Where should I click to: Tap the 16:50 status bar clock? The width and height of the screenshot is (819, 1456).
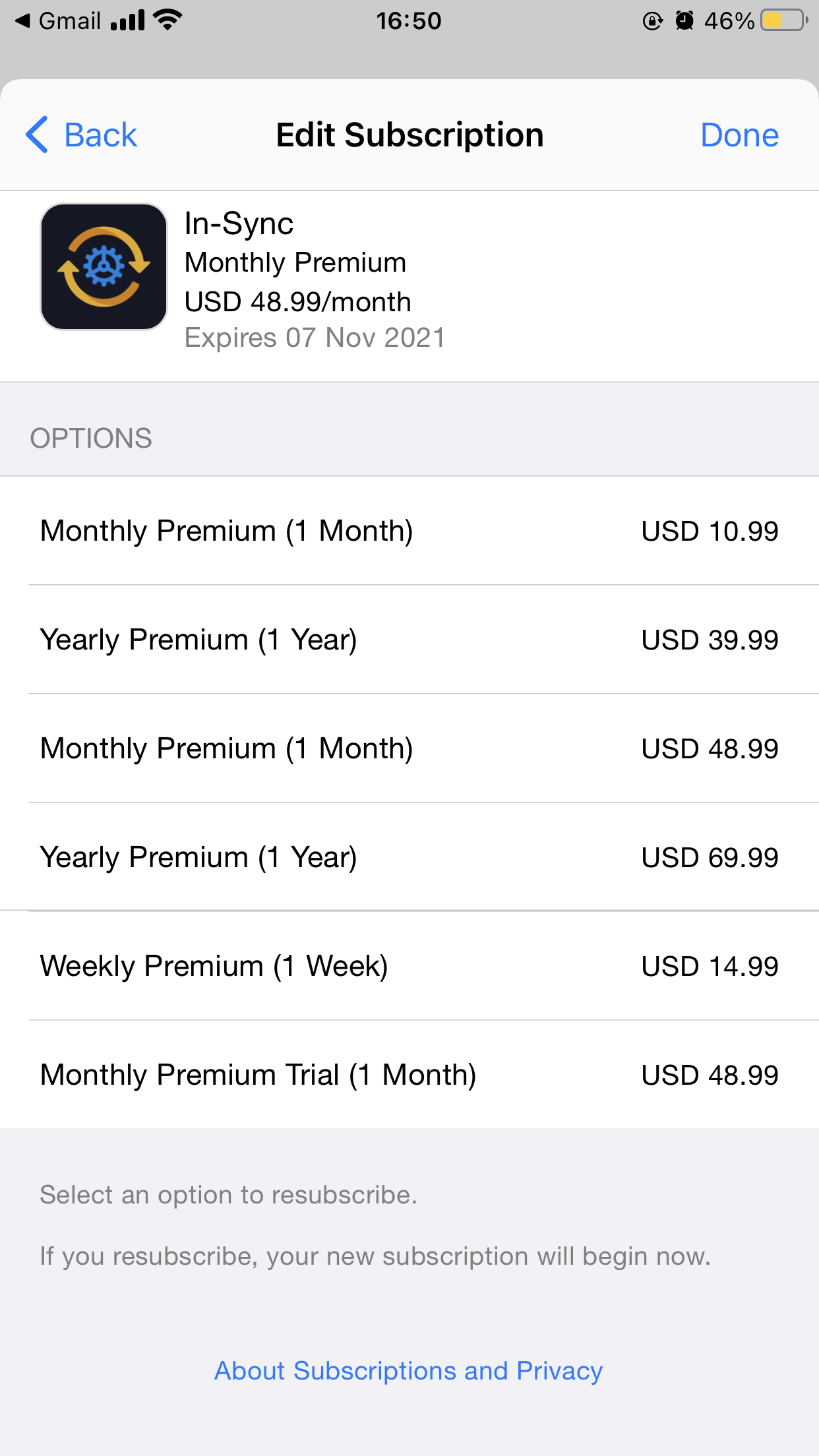click(x=409, y=21)
